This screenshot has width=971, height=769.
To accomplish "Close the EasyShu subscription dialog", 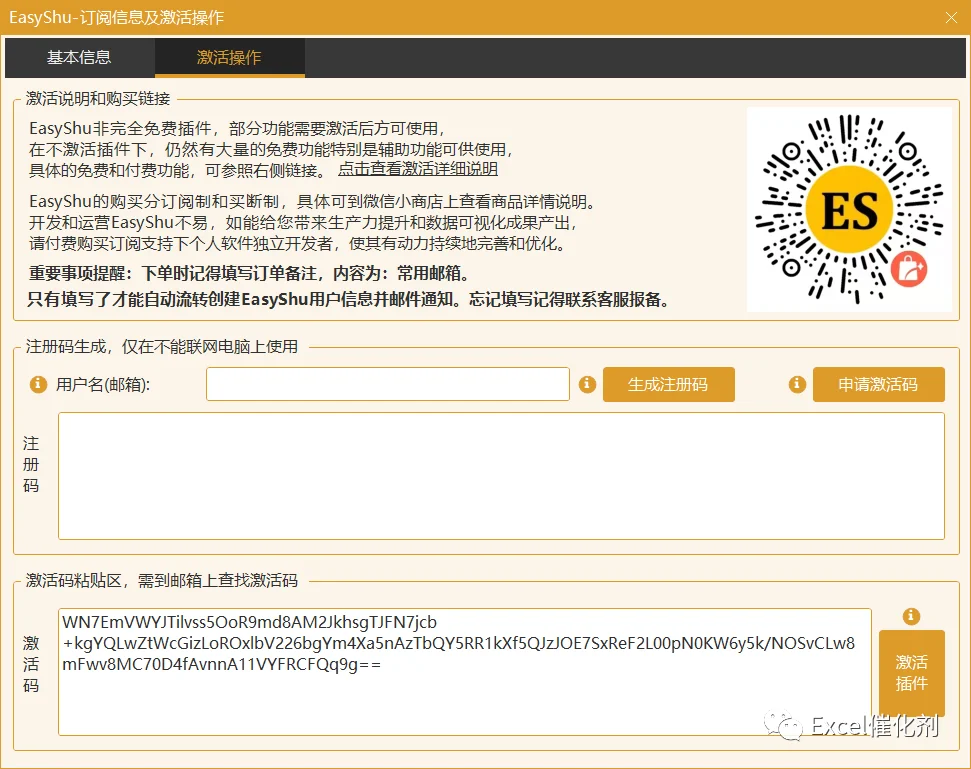I will tap(951, 17).
